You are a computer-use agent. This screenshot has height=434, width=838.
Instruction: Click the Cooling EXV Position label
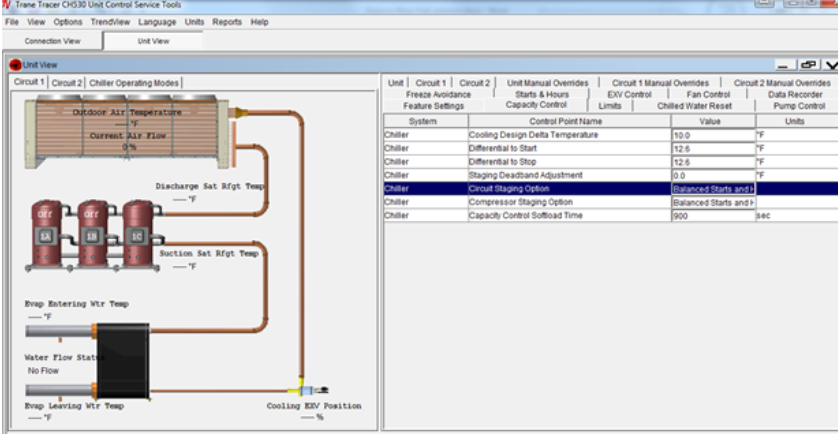(x=314, y=406)
